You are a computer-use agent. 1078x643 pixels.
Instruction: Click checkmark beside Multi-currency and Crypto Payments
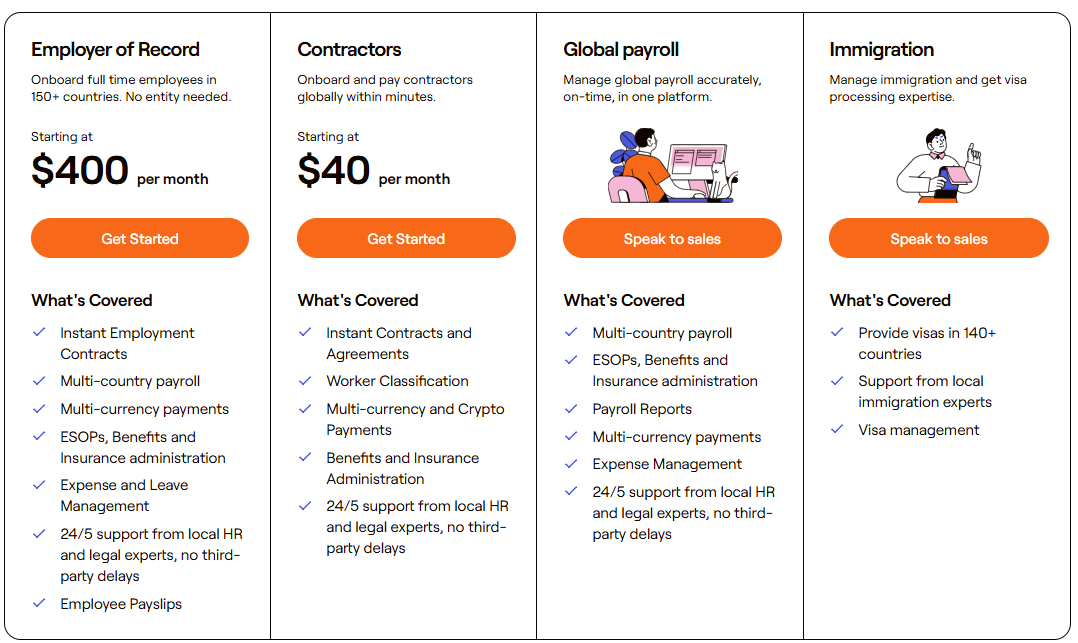tap(305, 408)
